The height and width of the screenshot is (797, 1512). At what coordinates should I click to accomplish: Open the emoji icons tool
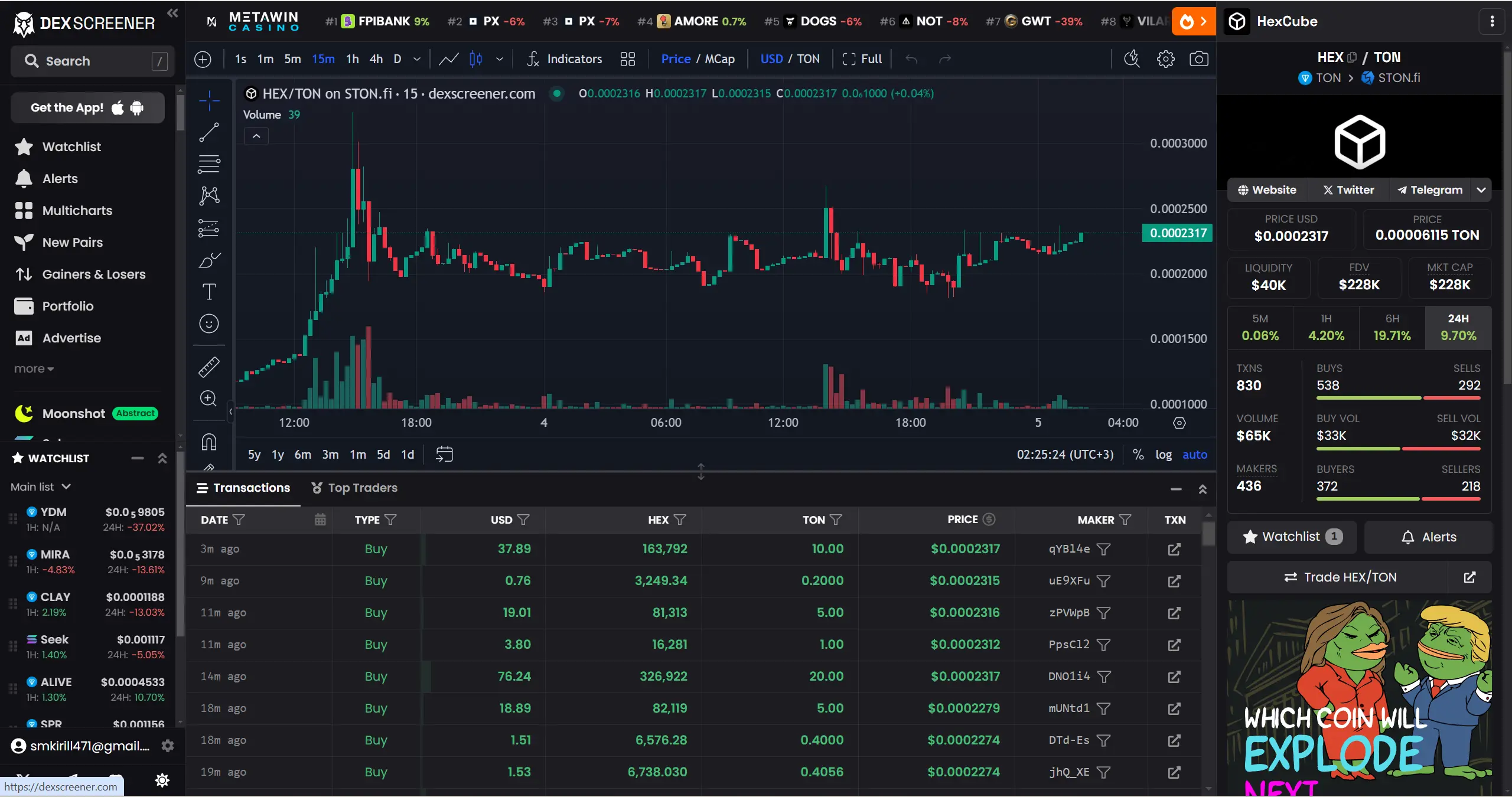coord(209,324)
